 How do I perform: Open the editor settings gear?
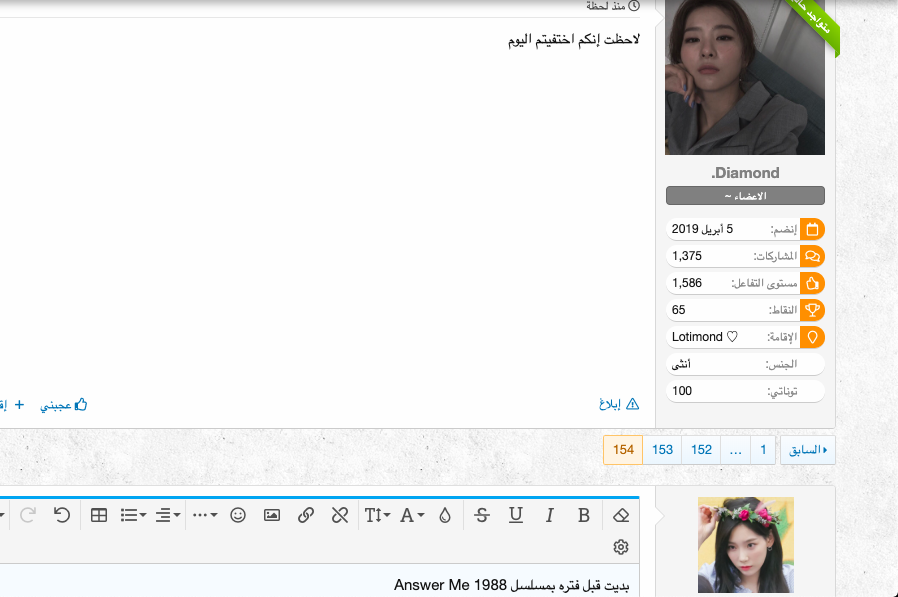[621, 547]
